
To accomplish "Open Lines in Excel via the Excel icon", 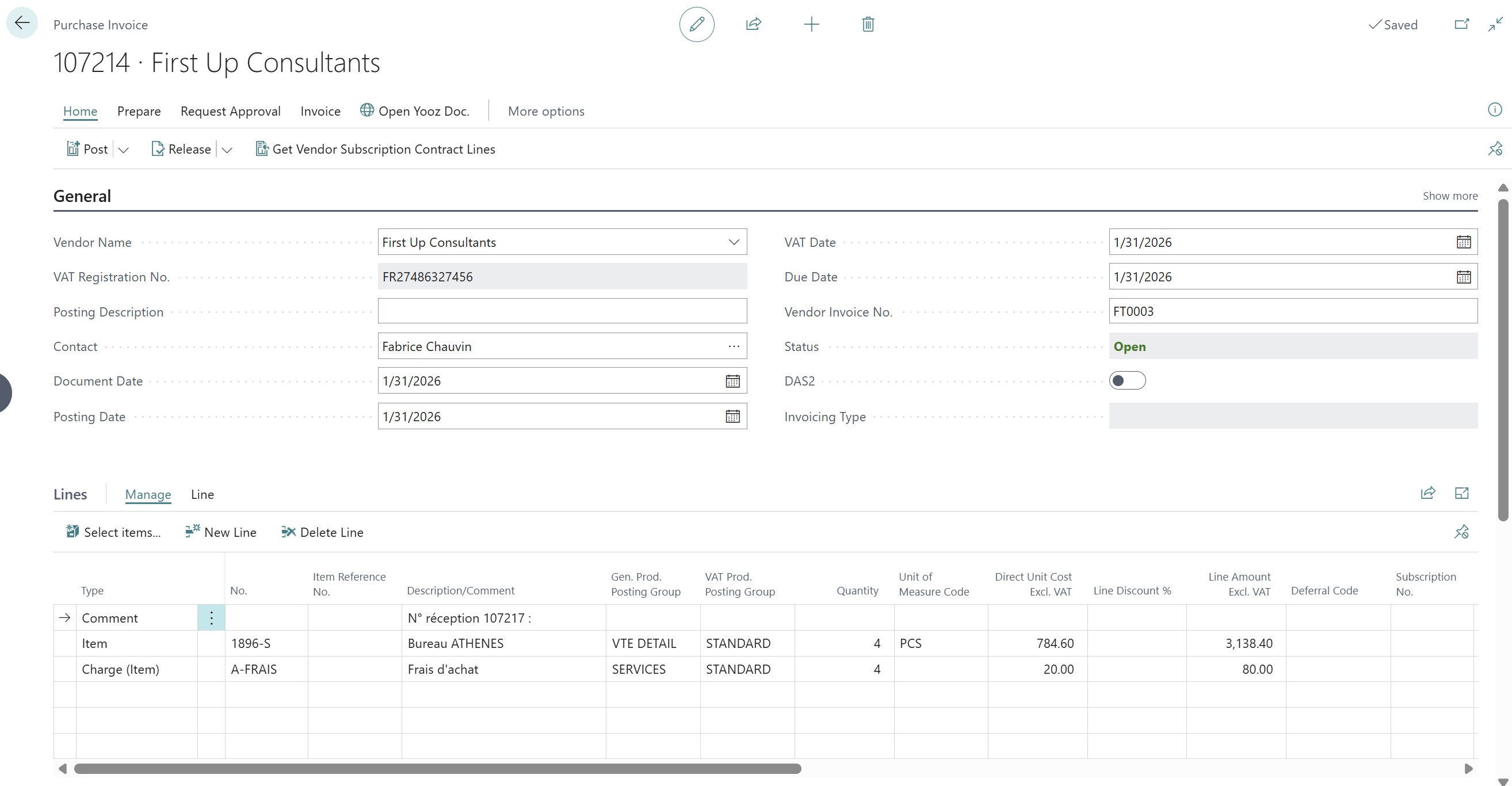I will [1461, 493].
